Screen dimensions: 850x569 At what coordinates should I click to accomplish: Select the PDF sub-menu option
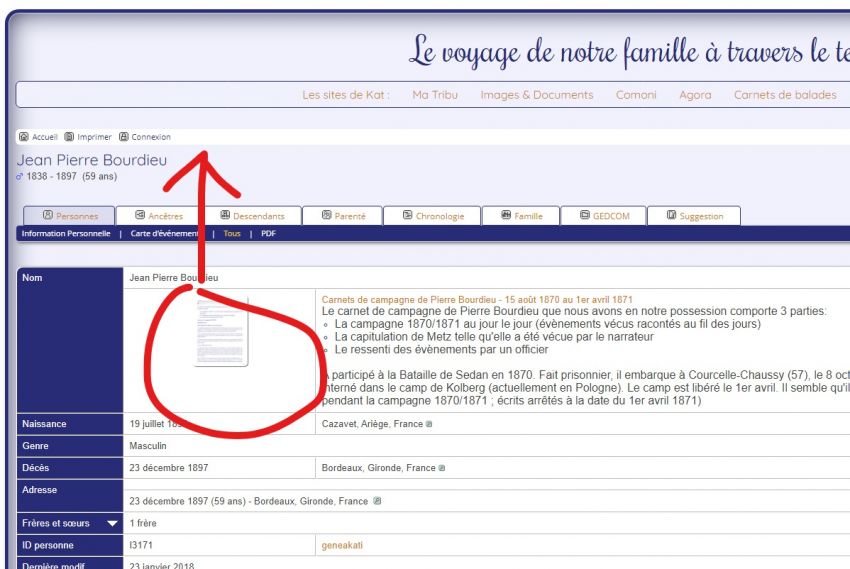[x=268, y=233]
